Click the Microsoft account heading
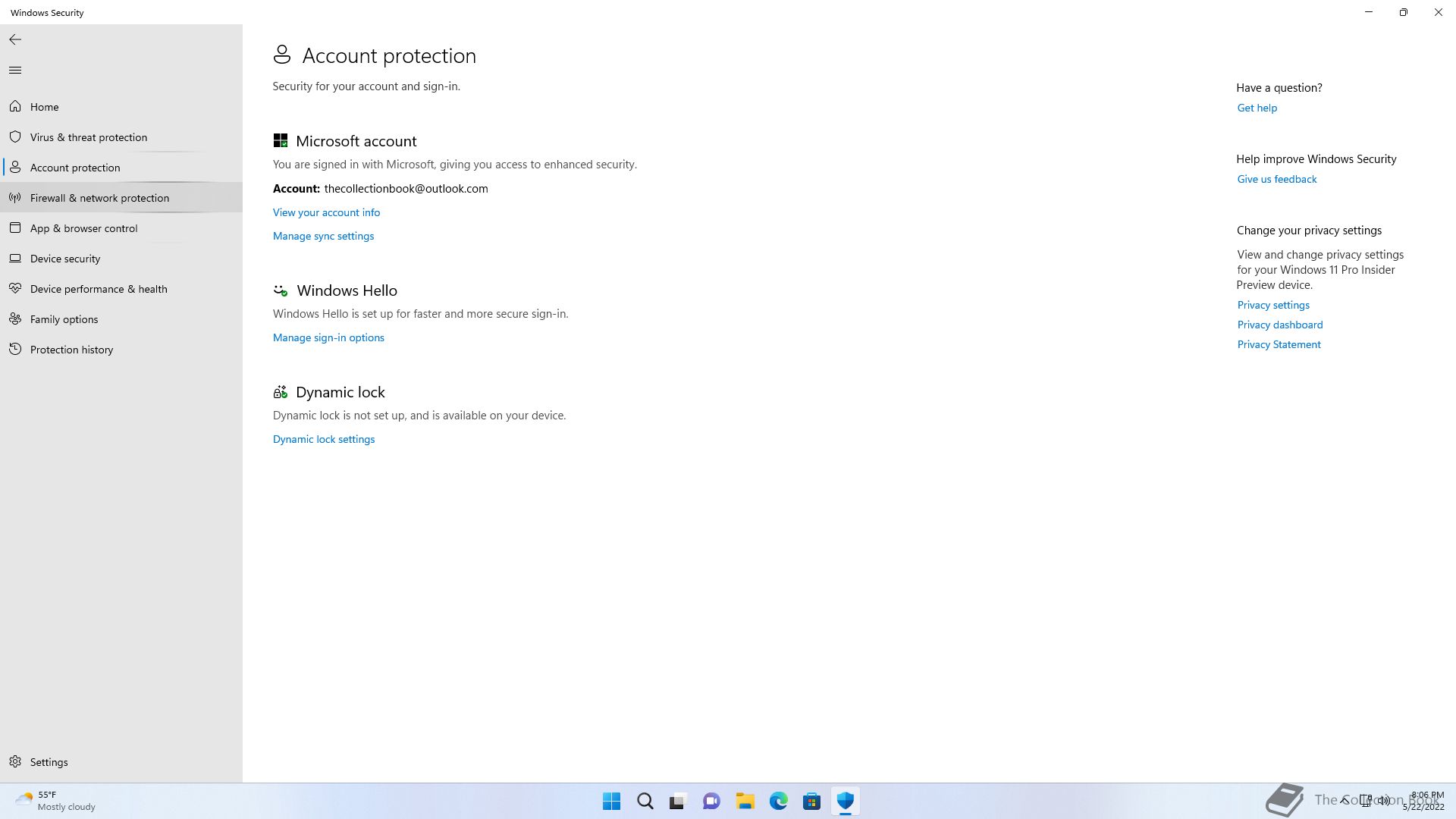 pyautogui.click(x=356, y=141)
